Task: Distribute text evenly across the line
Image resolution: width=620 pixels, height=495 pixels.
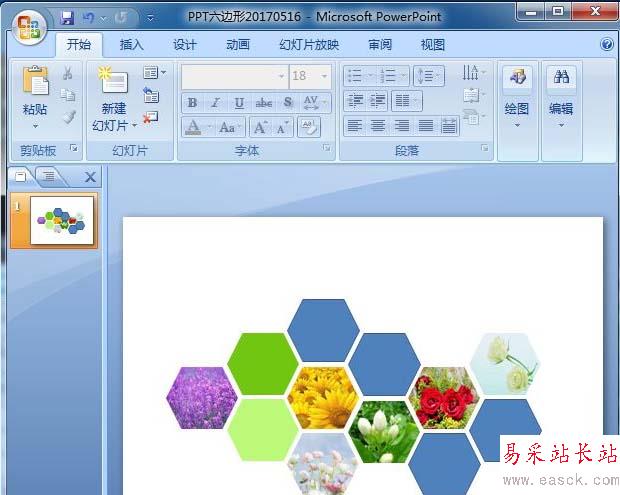Action: coord(448,126)
